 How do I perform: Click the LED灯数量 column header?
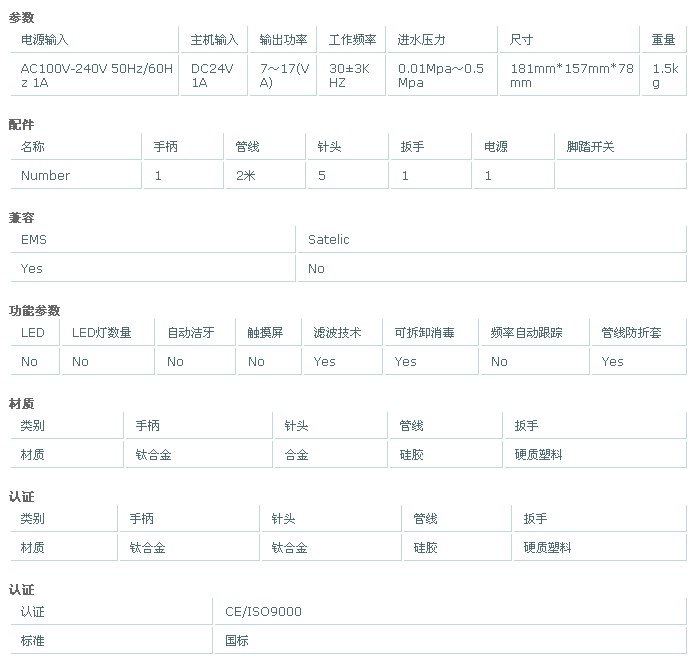pyautogui.click(x=102, y=332)
